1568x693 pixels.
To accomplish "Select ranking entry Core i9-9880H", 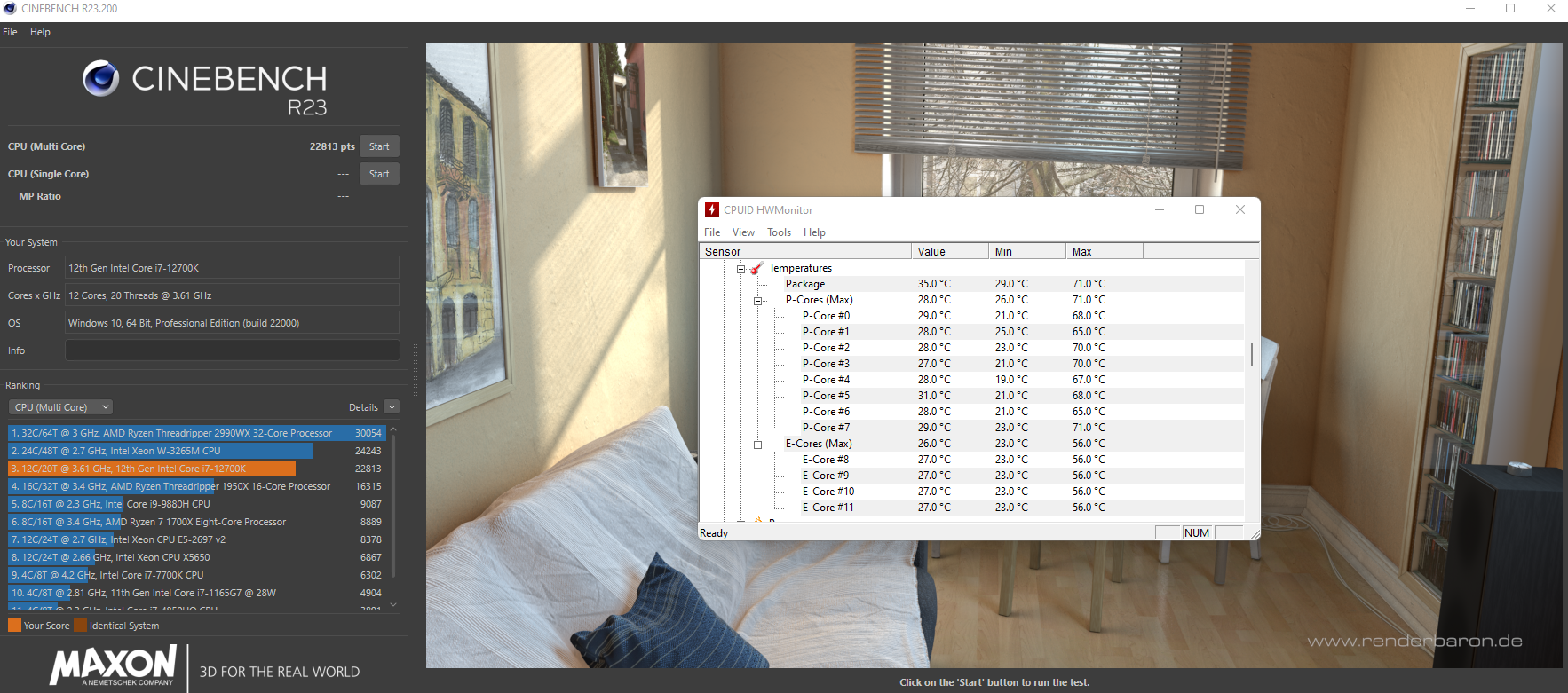I will [196, 504].
